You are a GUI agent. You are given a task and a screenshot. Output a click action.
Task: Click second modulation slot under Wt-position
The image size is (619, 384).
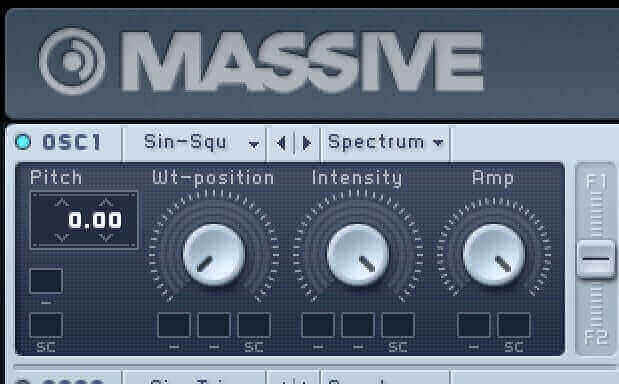tap(214, 325)
